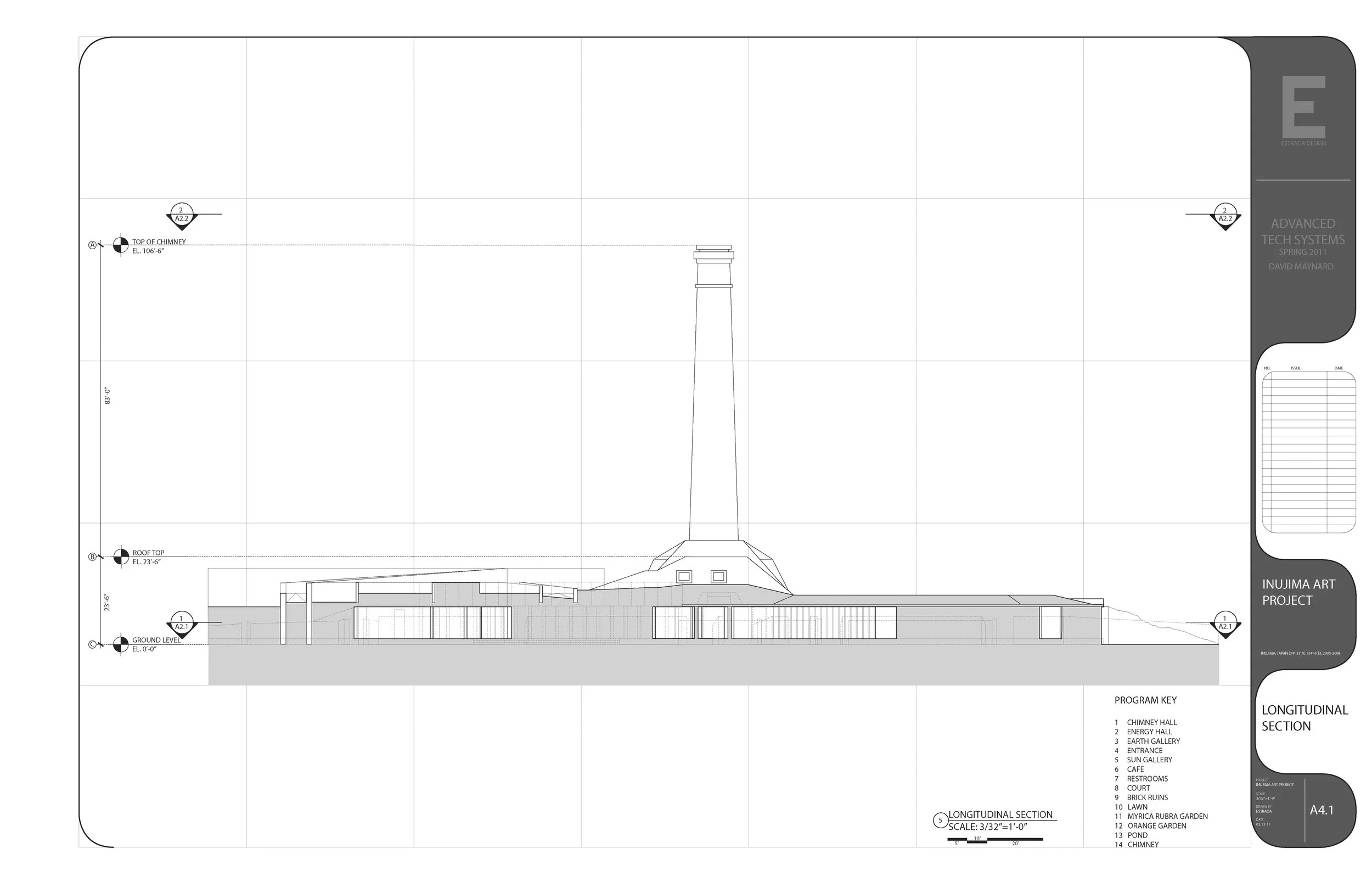Select key entry '5 SUN GALLERY'
Screen dimensions: 1372x888
point(1143,760)
